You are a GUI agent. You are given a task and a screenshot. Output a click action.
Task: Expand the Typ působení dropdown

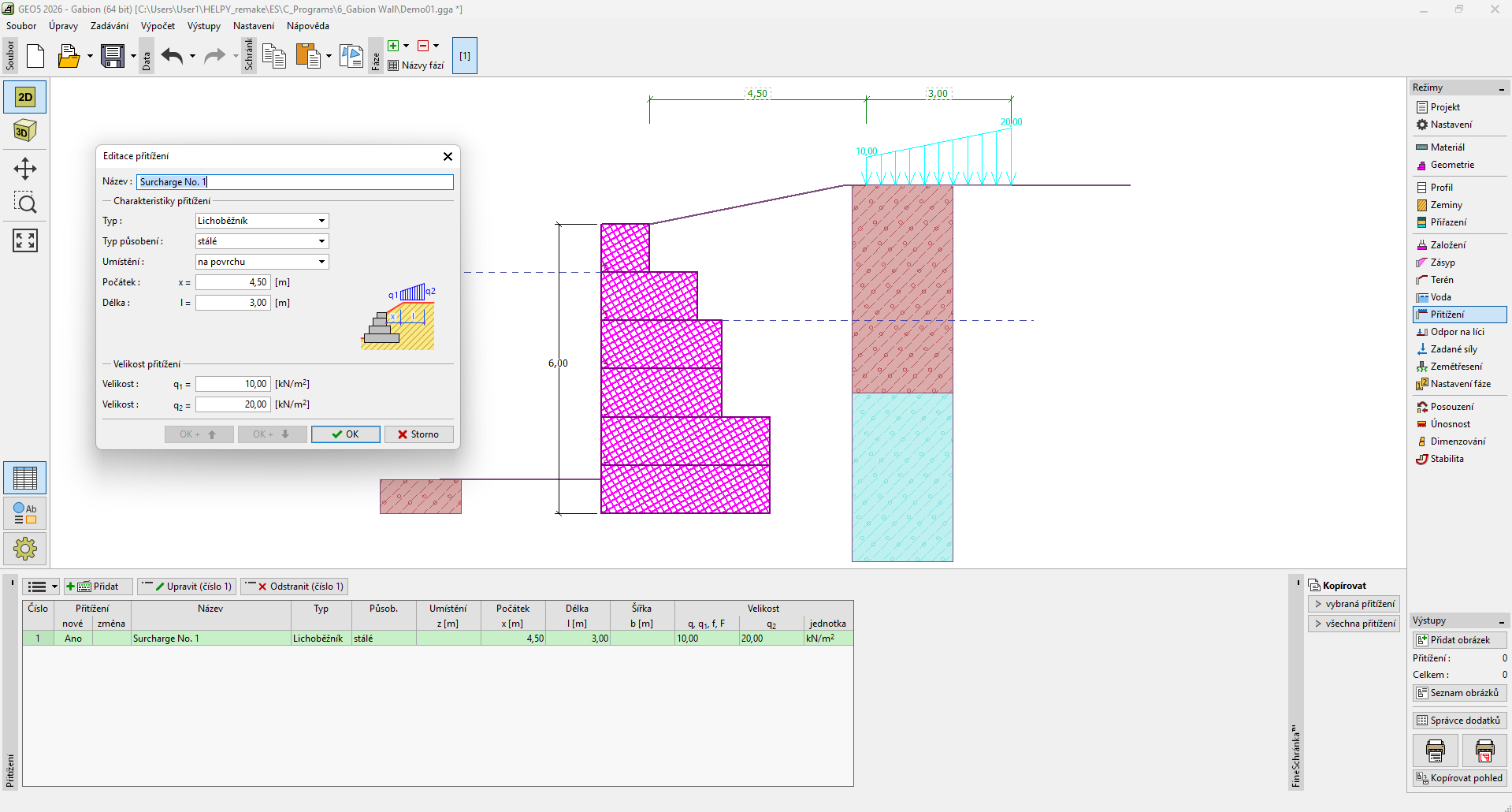click(x=262, y=241)
